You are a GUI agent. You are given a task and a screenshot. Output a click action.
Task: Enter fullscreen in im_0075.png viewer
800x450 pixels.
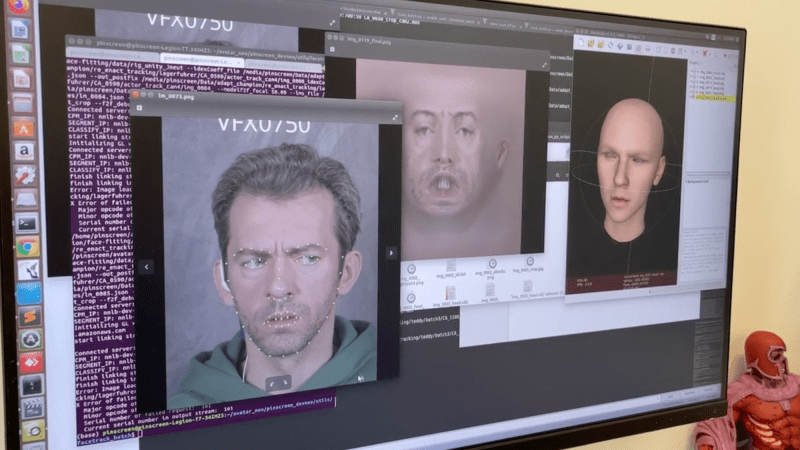coord(394,117)
